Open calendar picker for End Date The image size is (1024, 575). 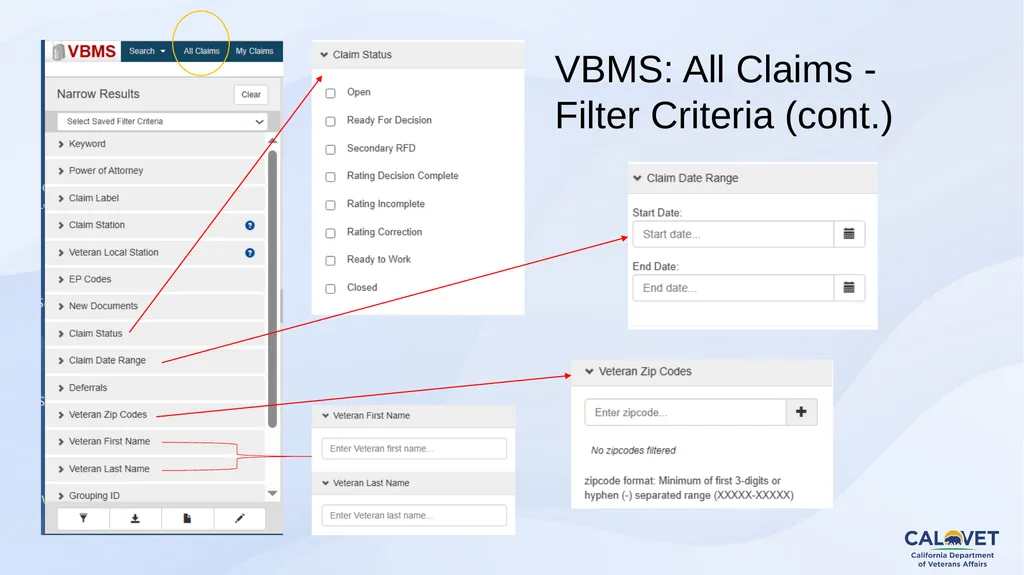click(x=849, y=288)
